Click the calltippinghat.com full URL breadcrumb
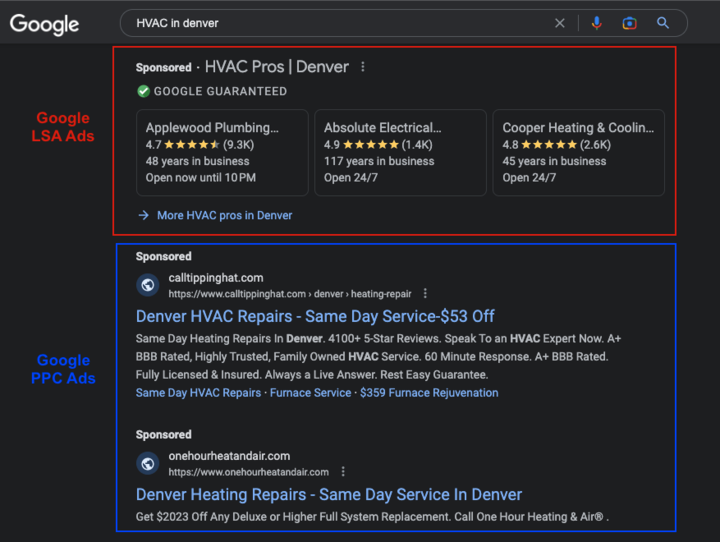Viewport: 720px width, 542px height. 290,294
